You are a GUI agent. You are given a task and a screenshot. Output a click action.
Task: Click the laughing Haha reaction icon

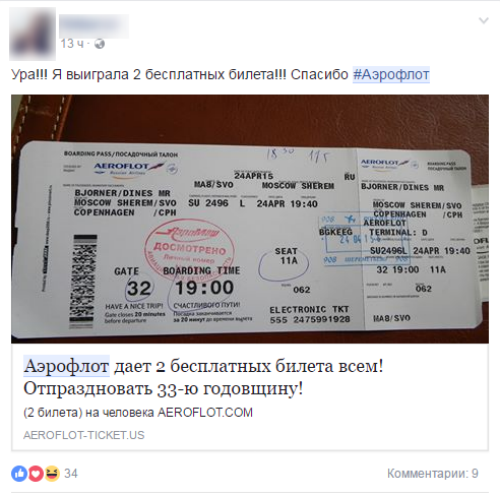(52, 473)
